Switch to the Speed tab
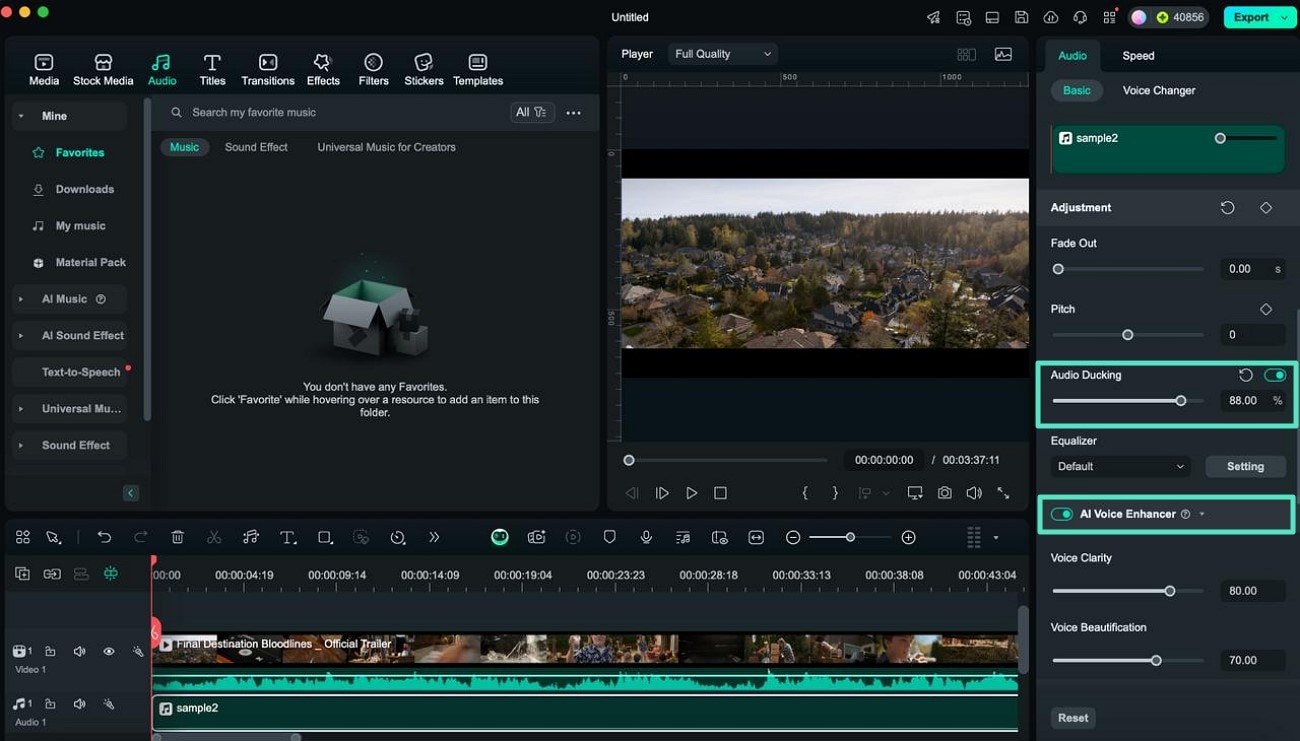Screen dimensions: 1300x741 click(x=1138, y=56)
